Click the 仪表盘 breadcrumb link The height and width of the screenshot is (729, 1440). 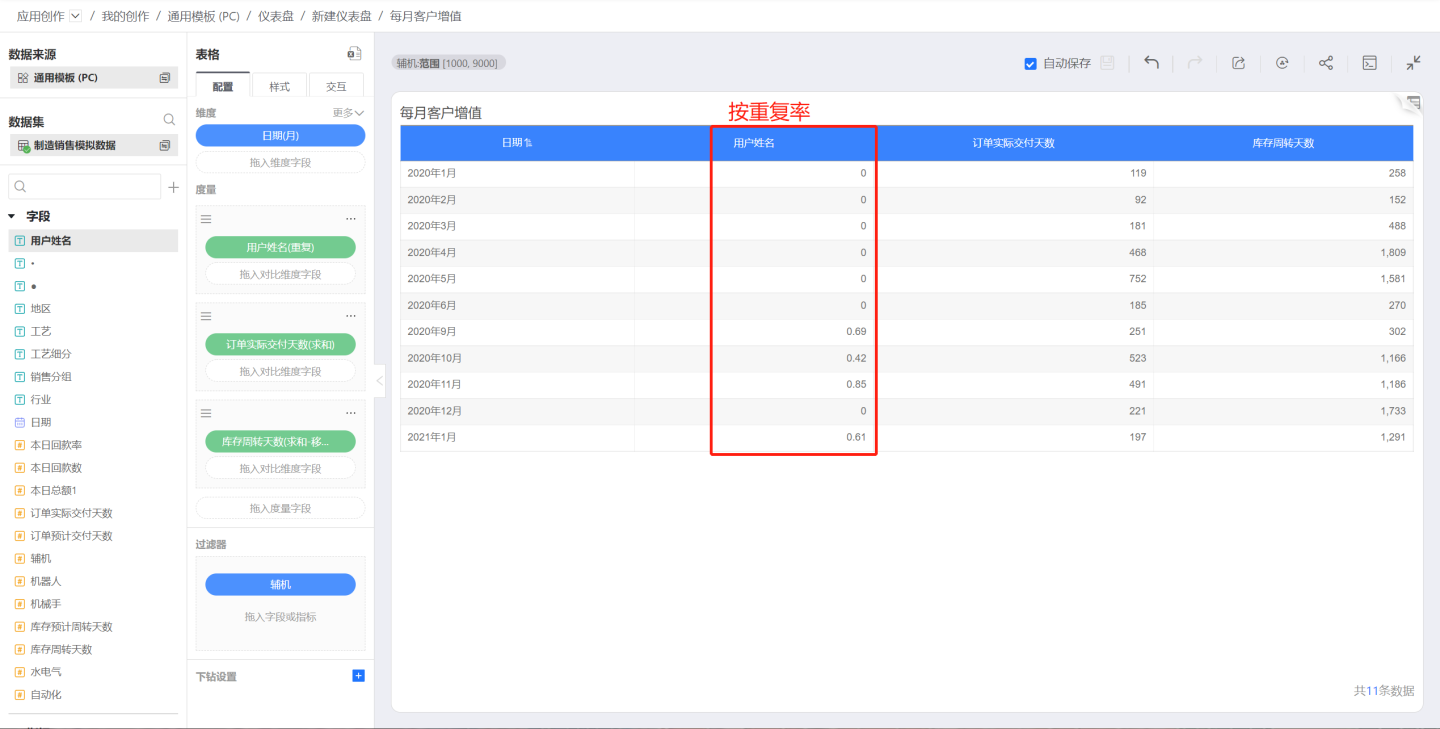275,16
